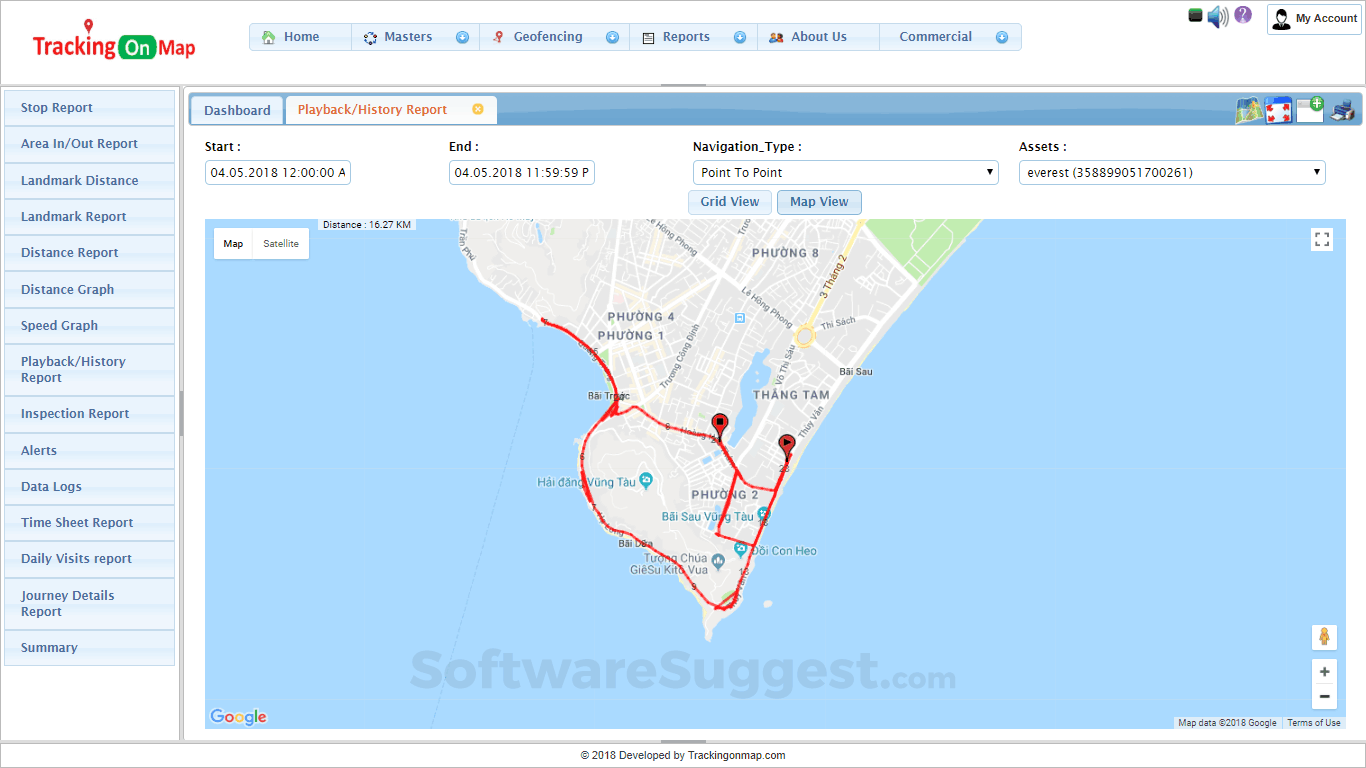Zoom in using the map plus control
The image size is (1366, 768).
[x=1324, y=672]
